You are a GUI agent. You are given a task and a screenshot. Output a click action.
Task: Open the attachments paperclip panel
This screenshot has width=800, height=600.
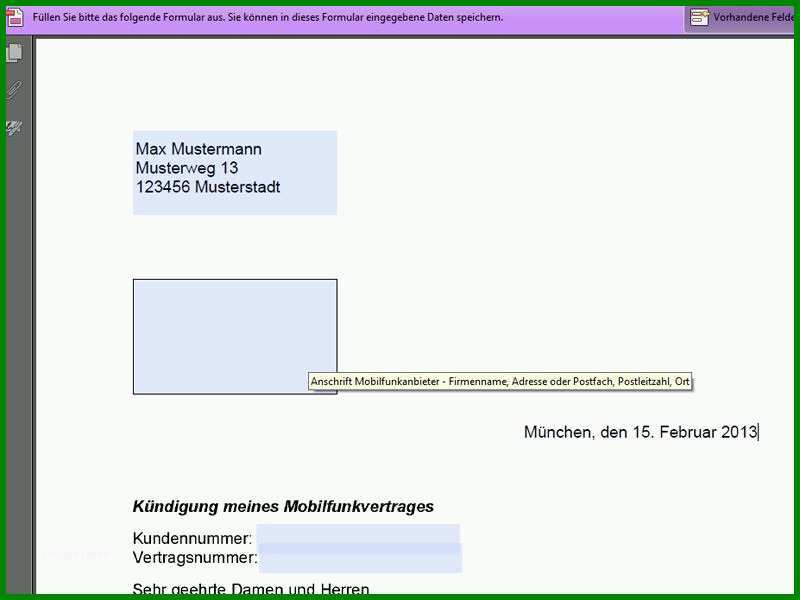(15, 91)
